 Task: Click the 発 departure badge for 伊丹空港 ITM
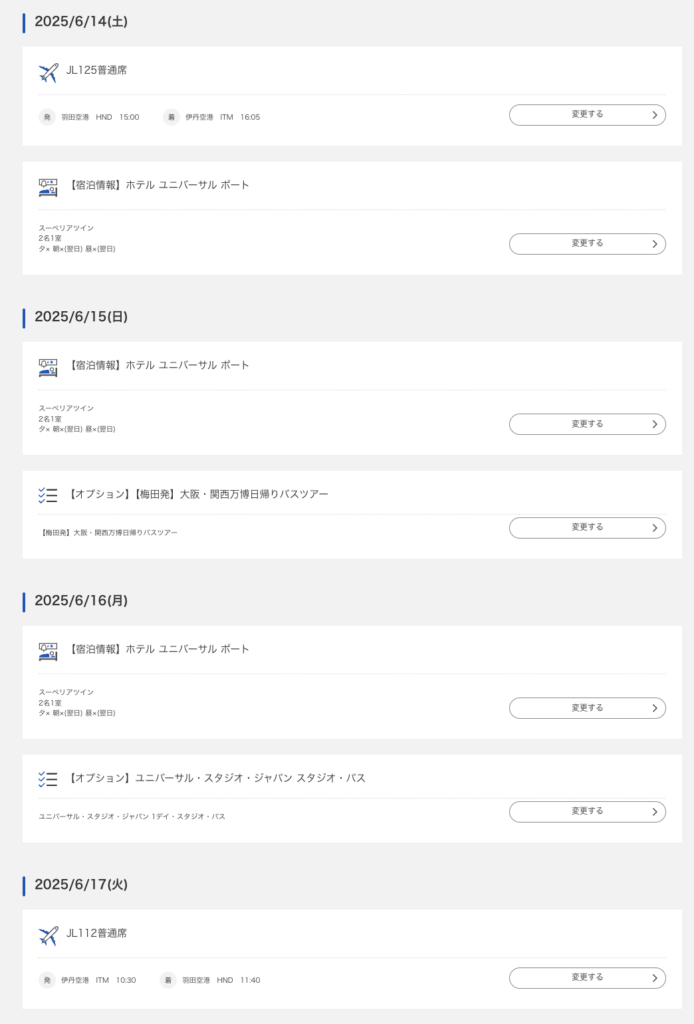[47, 980]
